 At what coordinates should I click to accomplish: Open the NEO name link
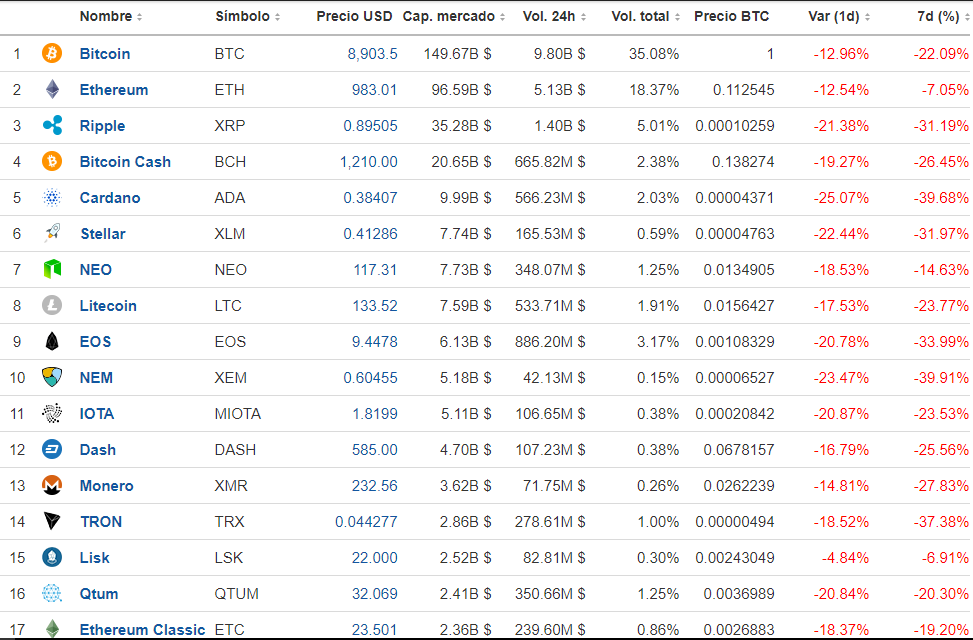(96, 270)
